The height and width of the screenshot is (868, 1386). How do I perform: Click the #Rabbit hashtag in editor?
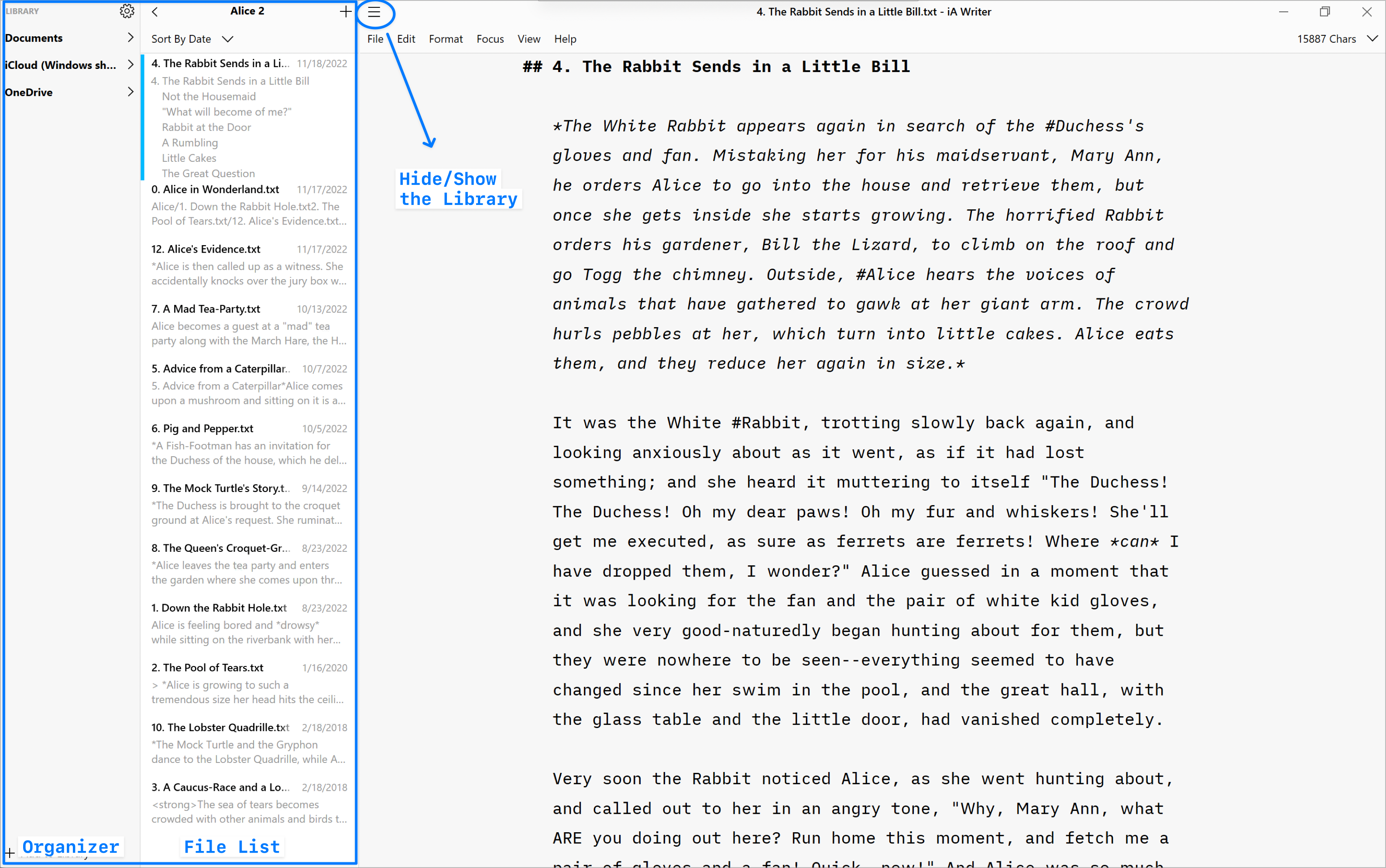coord(765,423)
